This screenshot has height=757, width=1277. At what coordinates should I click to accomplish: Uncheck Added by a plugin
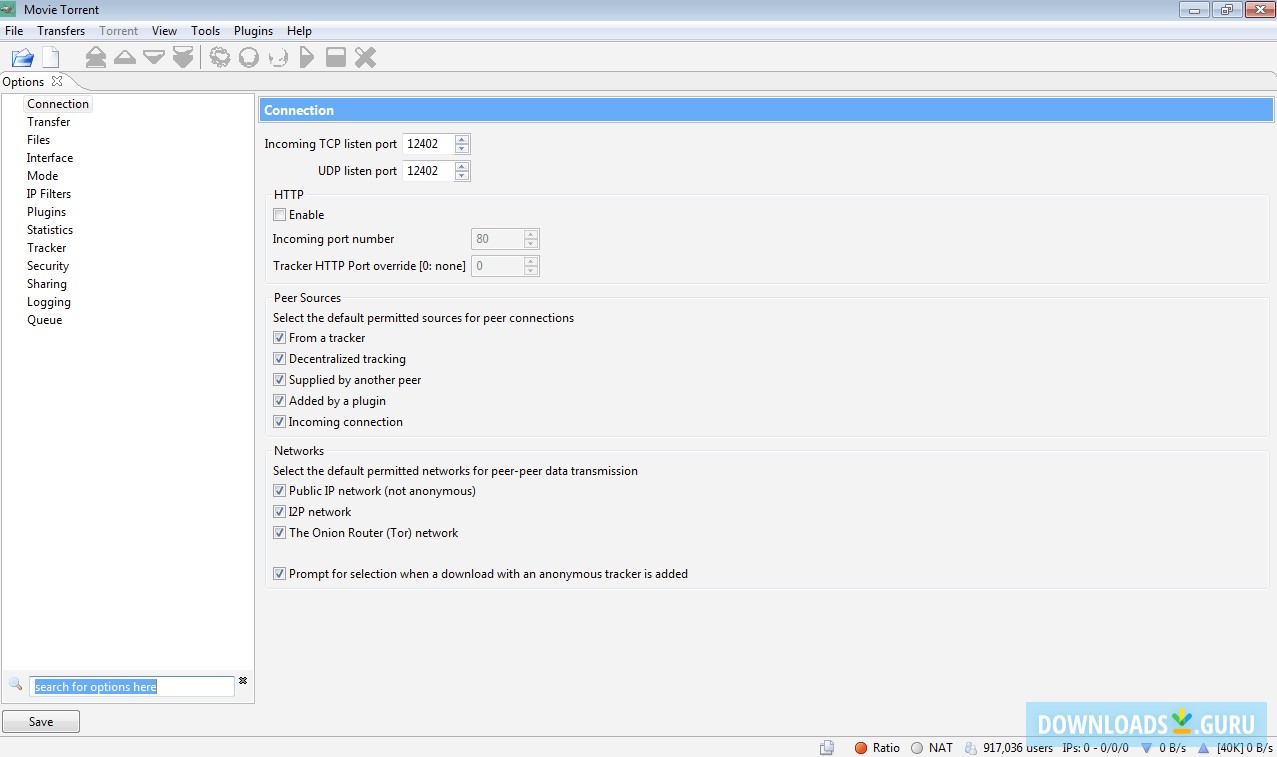point(280,400)
